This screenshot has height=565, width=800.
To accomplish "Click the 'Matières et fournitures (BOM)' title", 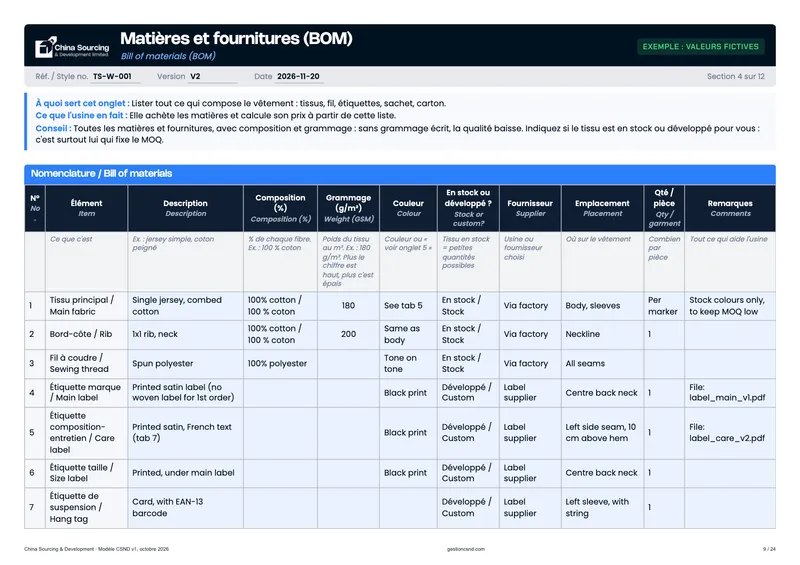I will coord(236,38).
